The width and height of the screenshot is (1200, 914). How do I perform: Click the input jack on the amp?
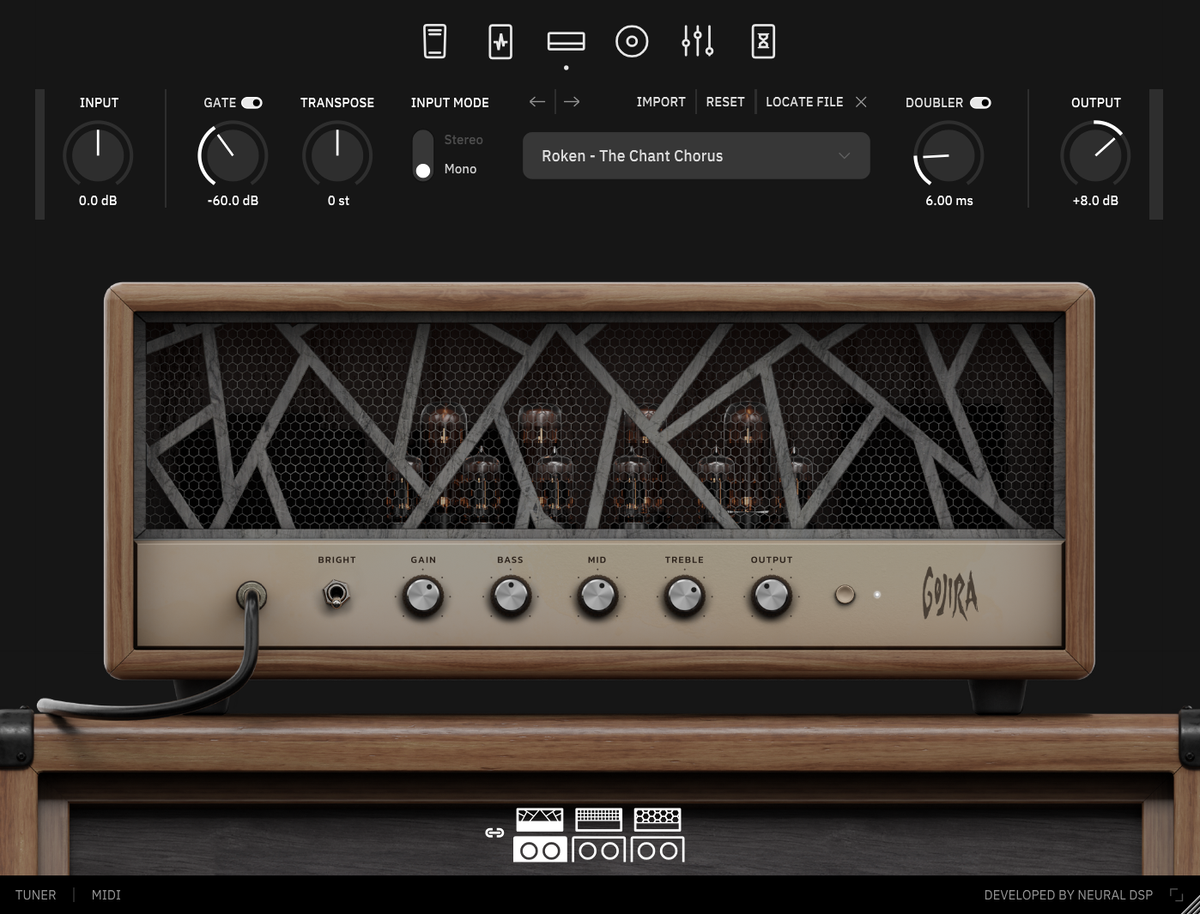point(251,597)
